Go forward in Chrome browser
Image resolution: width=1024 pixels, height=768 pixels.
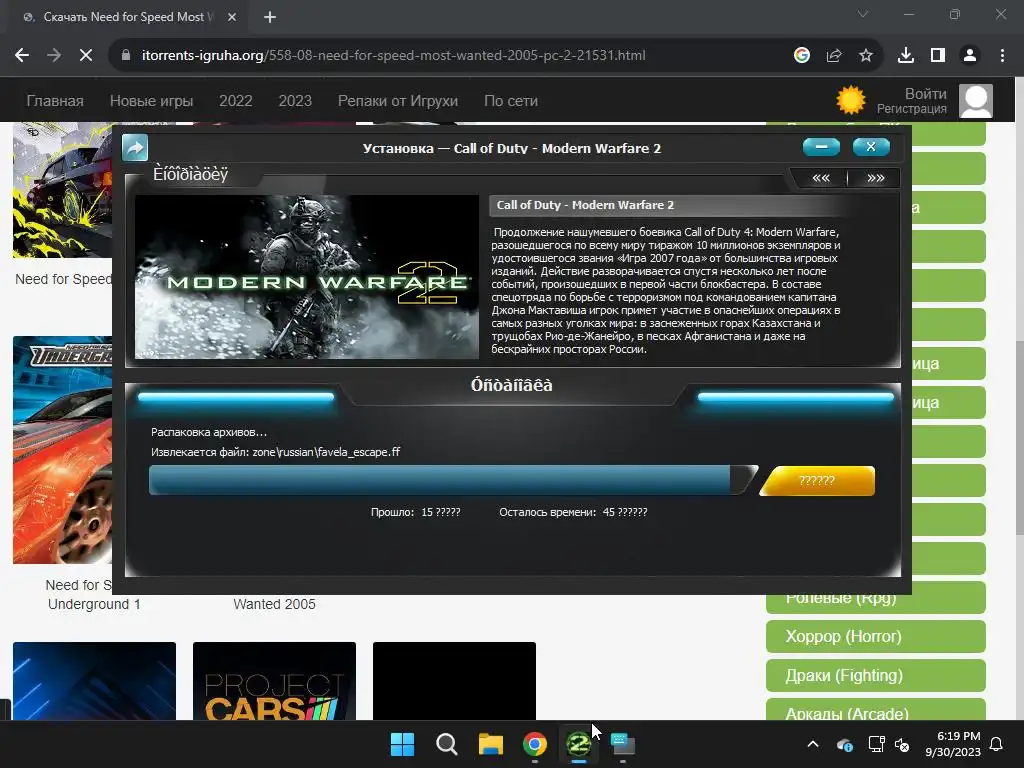click(54, 56)
